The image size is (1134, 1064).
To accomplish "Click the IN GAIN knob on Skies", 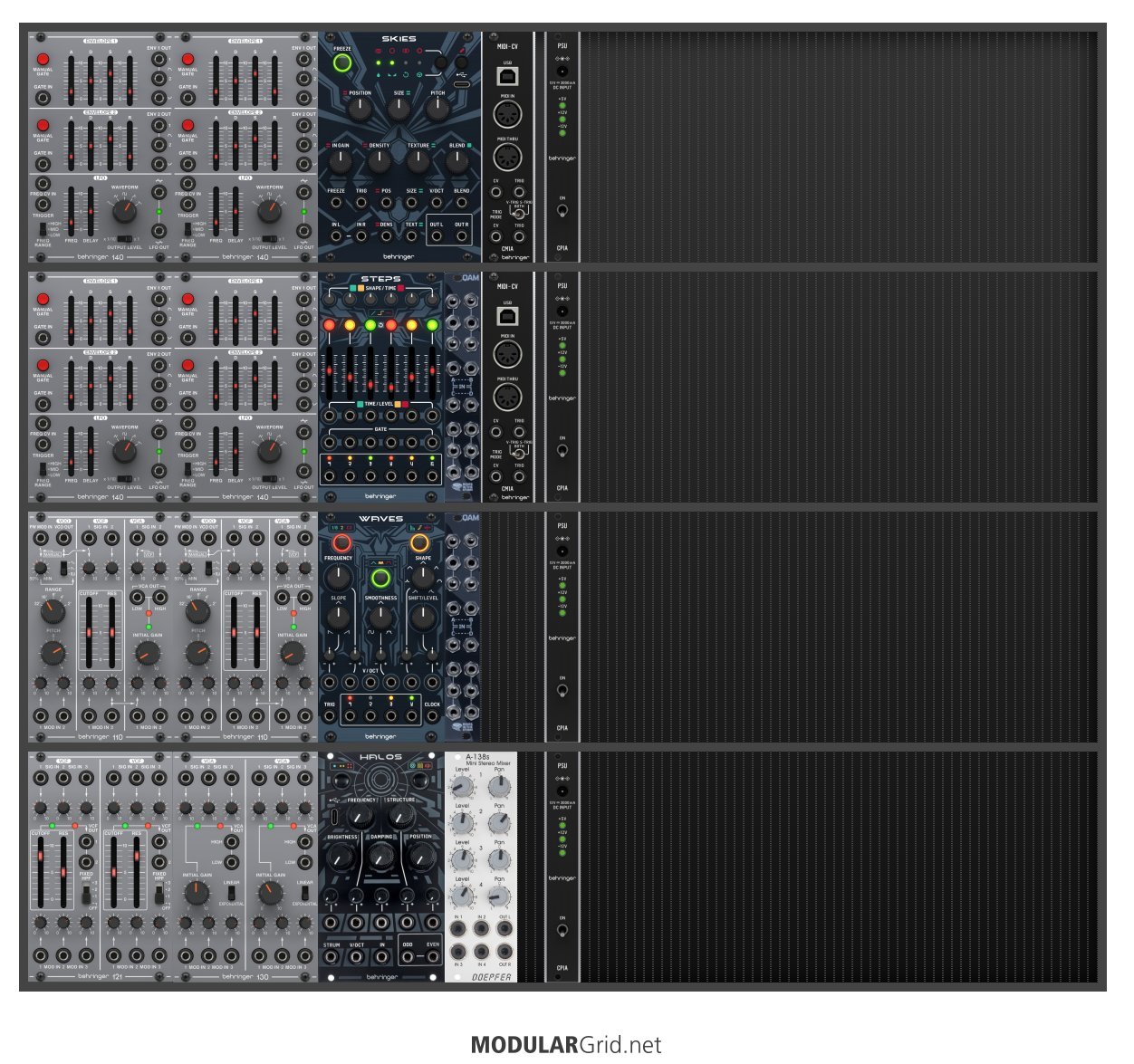I will click(341, 162).
